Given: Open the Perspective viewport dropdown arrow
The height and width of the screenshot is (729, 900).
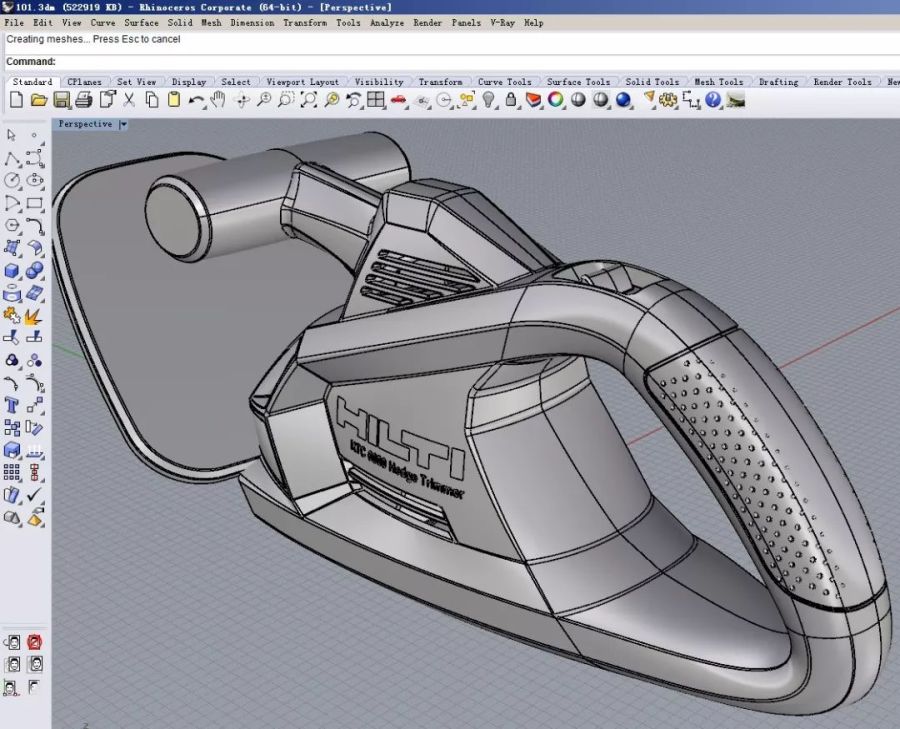Looking at the screenshot, I should pos(123,125).
